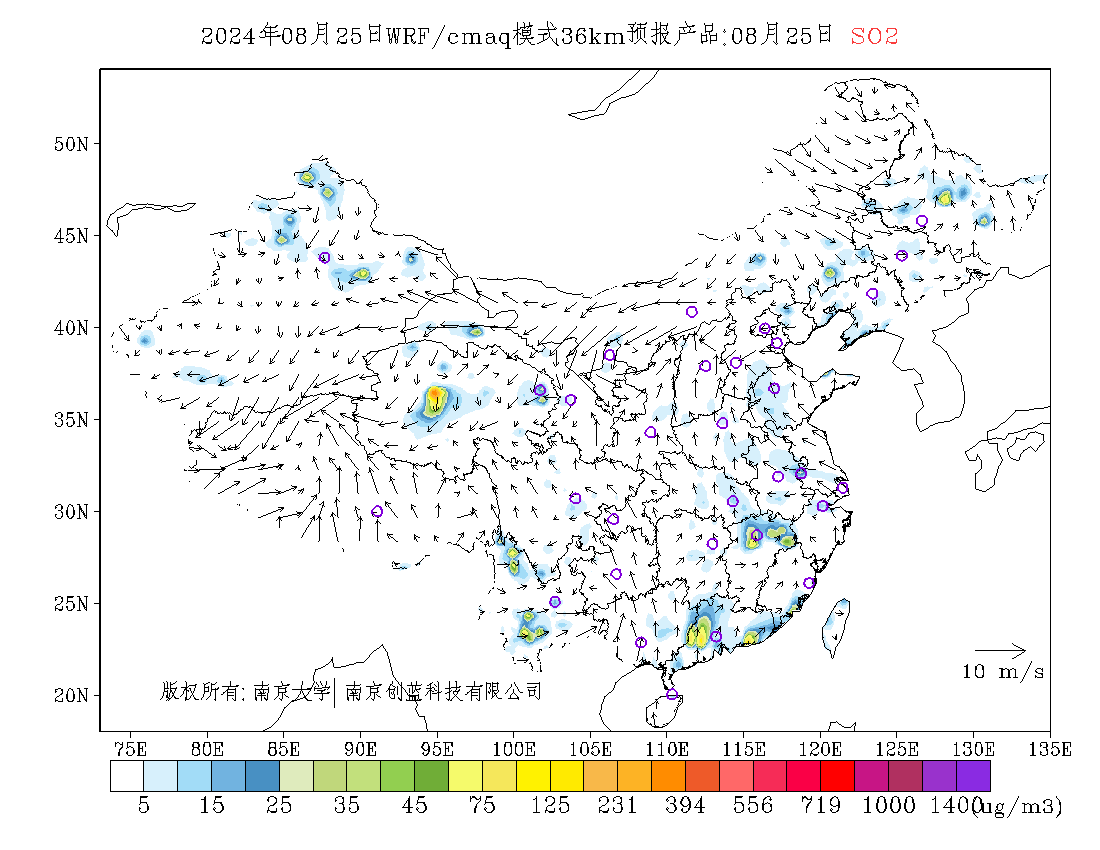
Task: Pick the maroon legend swatch
Action: (x=906, y=776)
